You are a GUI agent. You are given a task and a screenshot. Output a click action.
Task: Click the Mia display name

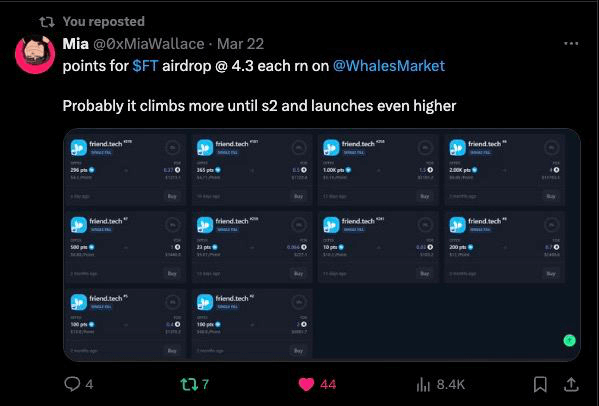[x=76, y=44]
